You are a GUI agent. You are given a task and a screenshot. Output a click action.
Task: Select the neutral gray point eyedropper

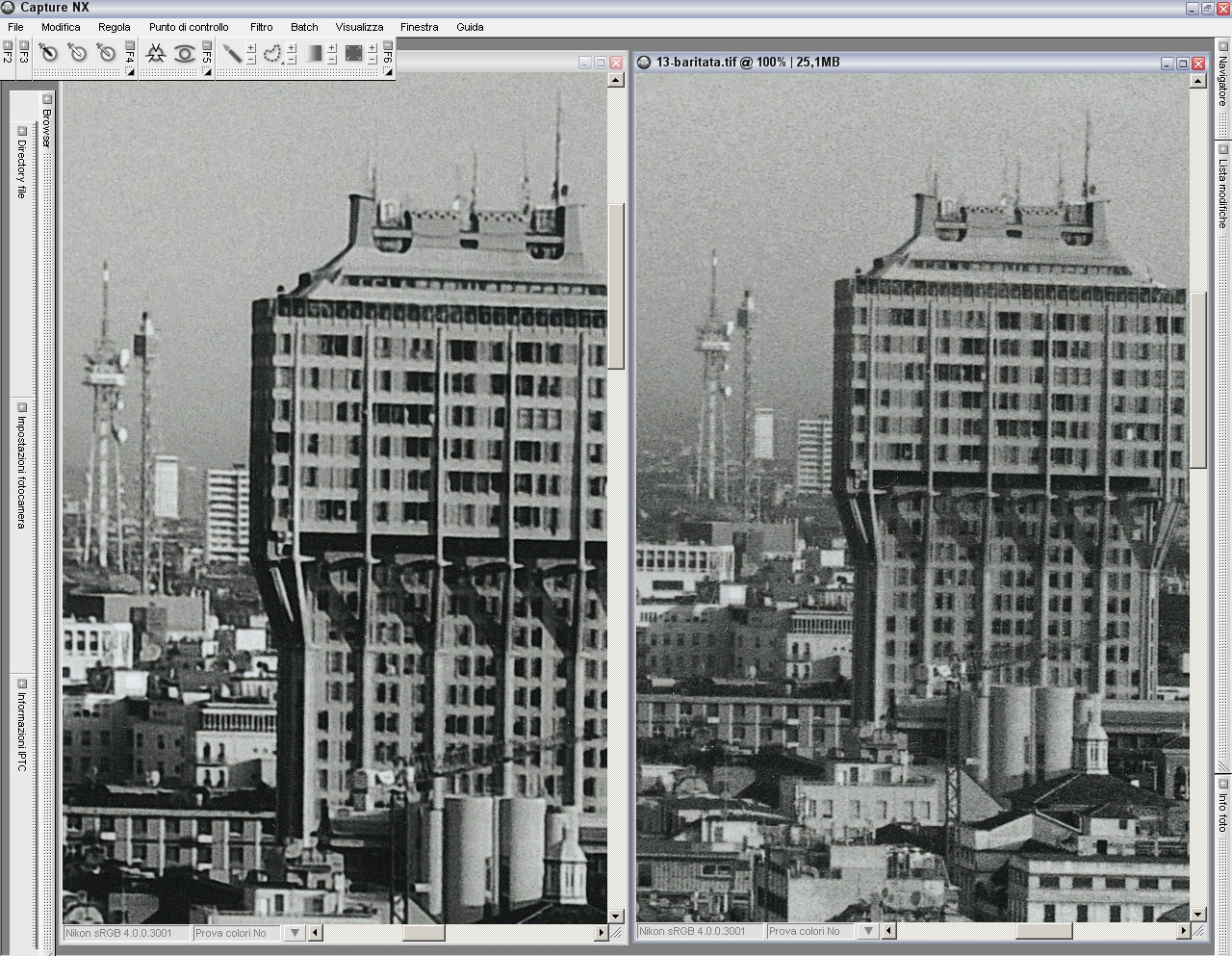(106, 54)
